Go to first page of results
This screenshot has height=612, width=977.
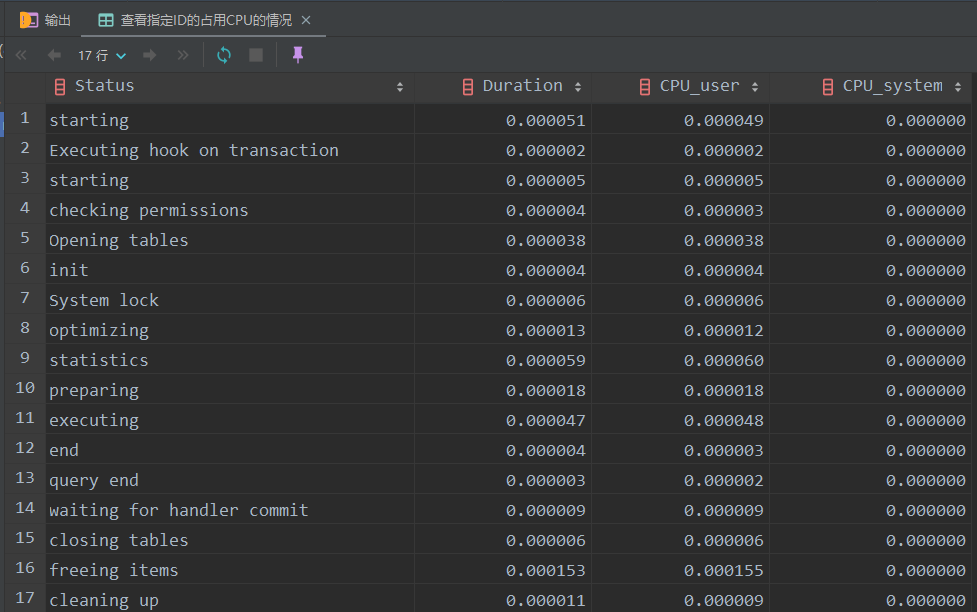[21, 55]
